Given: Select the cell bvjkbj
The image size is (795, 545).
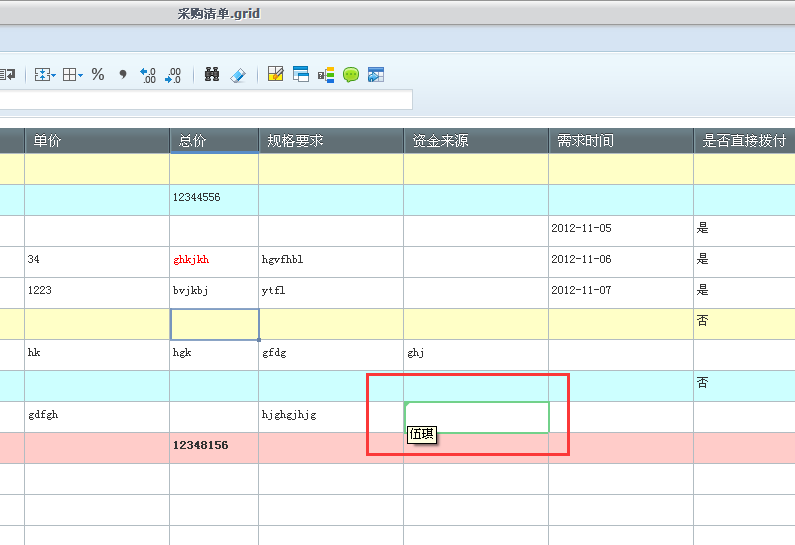Looking at the screenshot, I should tap(214, 293).
